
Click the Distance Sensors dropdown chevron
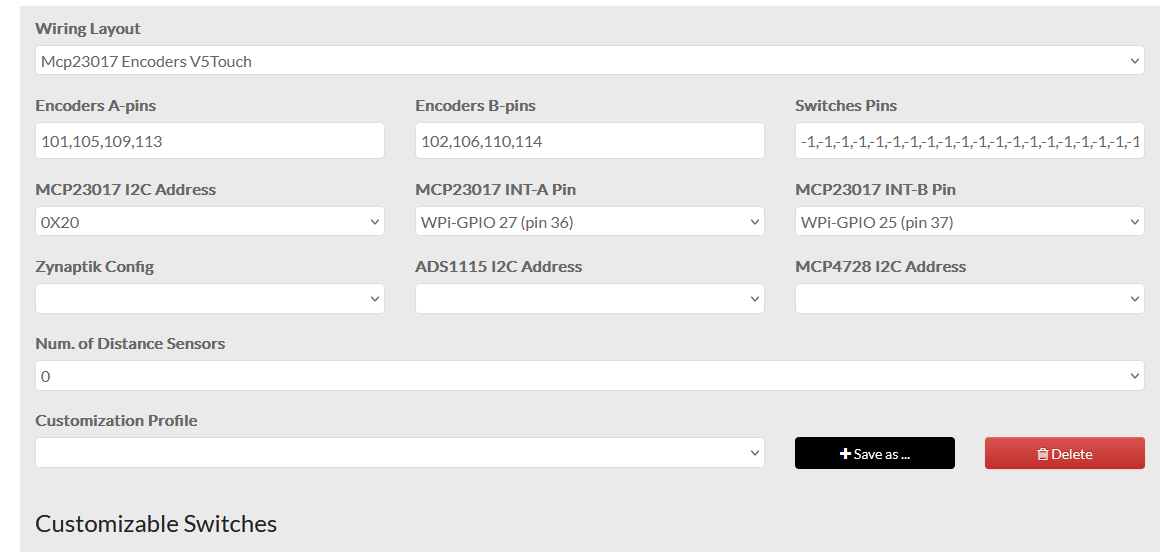1135,376
